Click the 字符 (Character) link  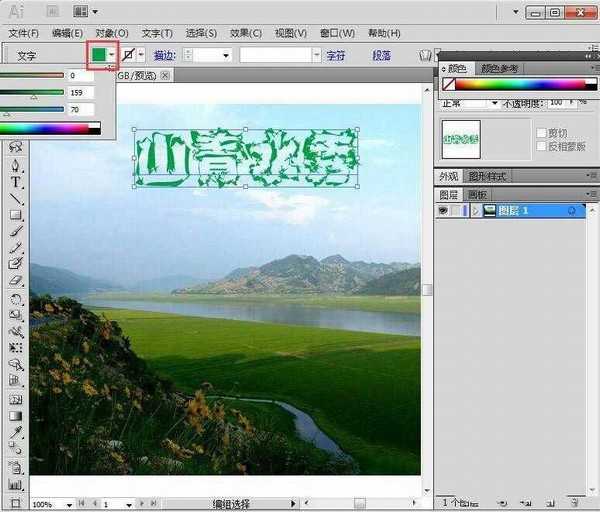[336, 56]
